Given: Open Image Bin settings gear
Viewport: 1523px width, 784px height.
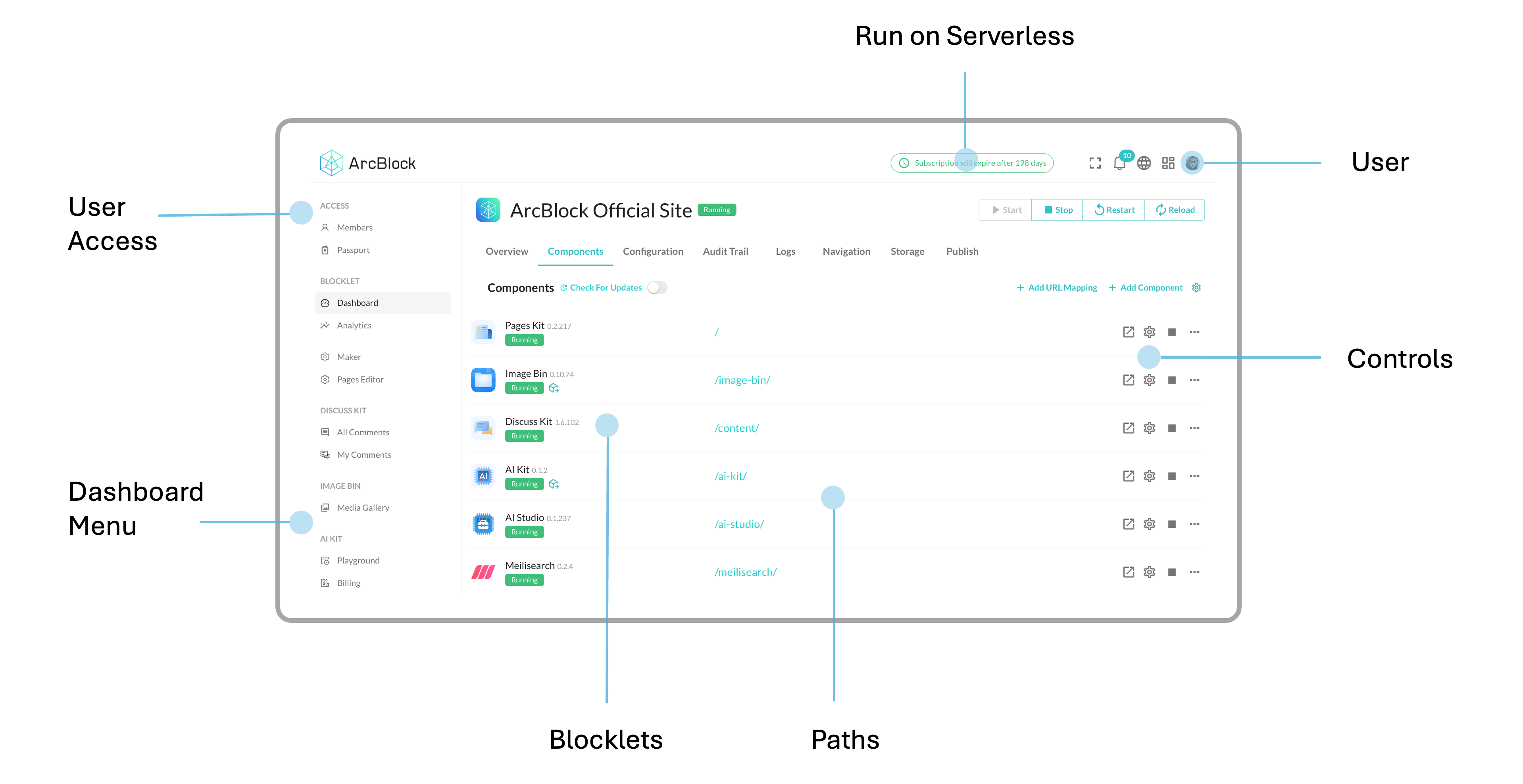Looking at the screenshot, I should [1149, 380].
